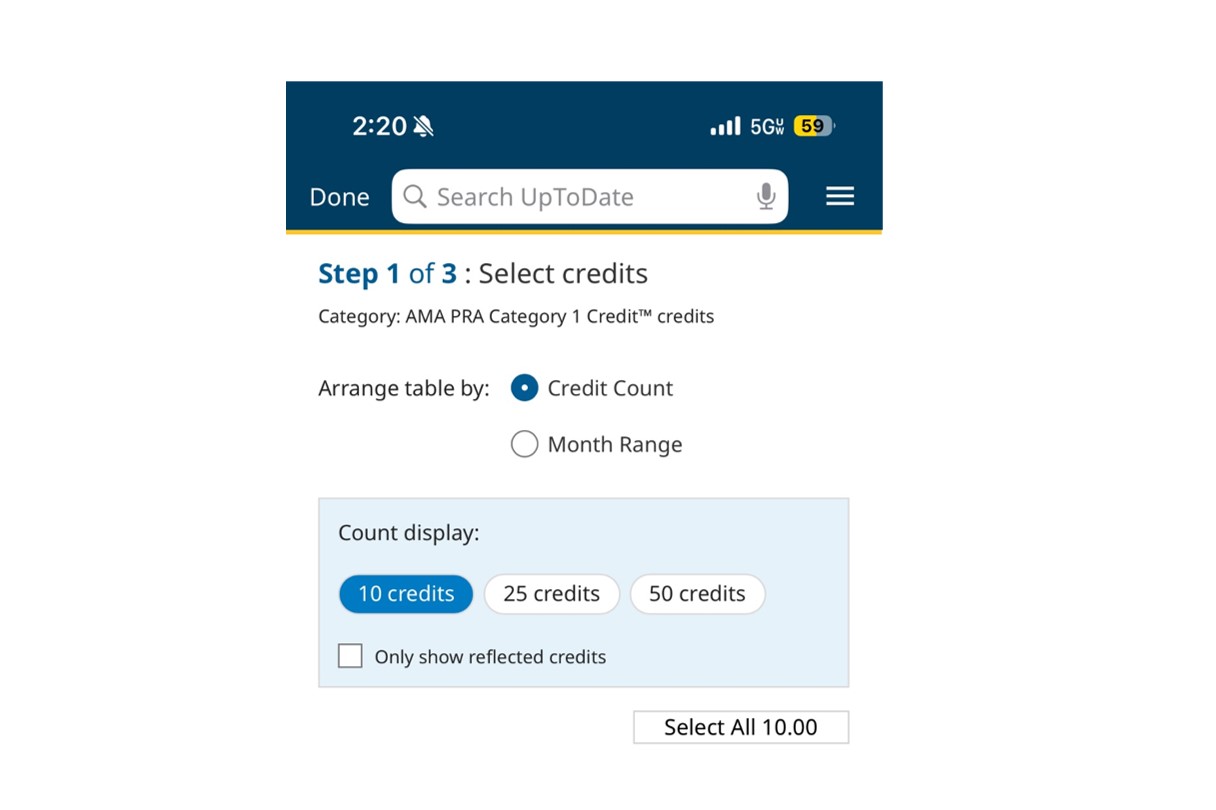Click the Select All 10.00 button

point(741,727)
